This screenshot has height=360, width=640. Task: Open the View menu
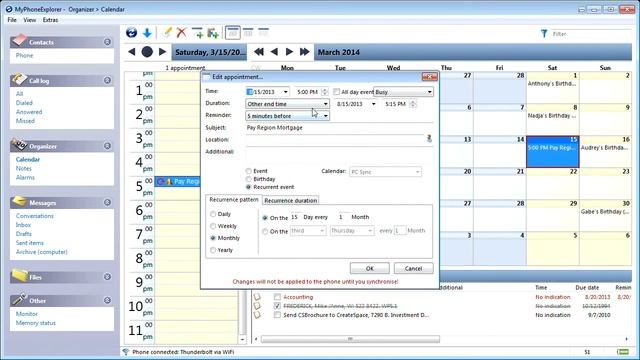coord(29,20)
